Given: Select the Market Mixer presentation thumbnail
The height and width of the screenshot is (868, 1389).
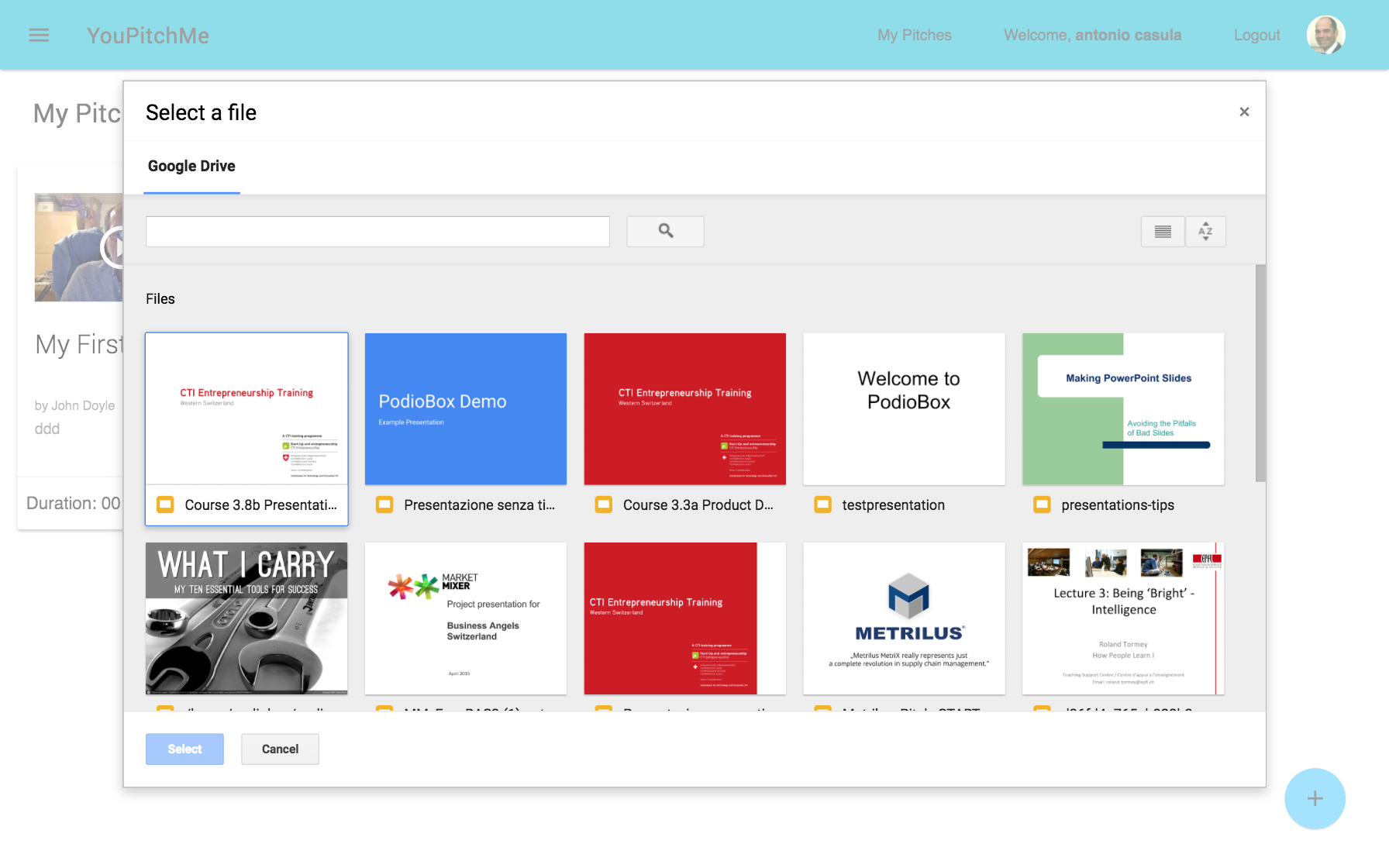Looking at the screenshot, I should (x=466, y=618).
